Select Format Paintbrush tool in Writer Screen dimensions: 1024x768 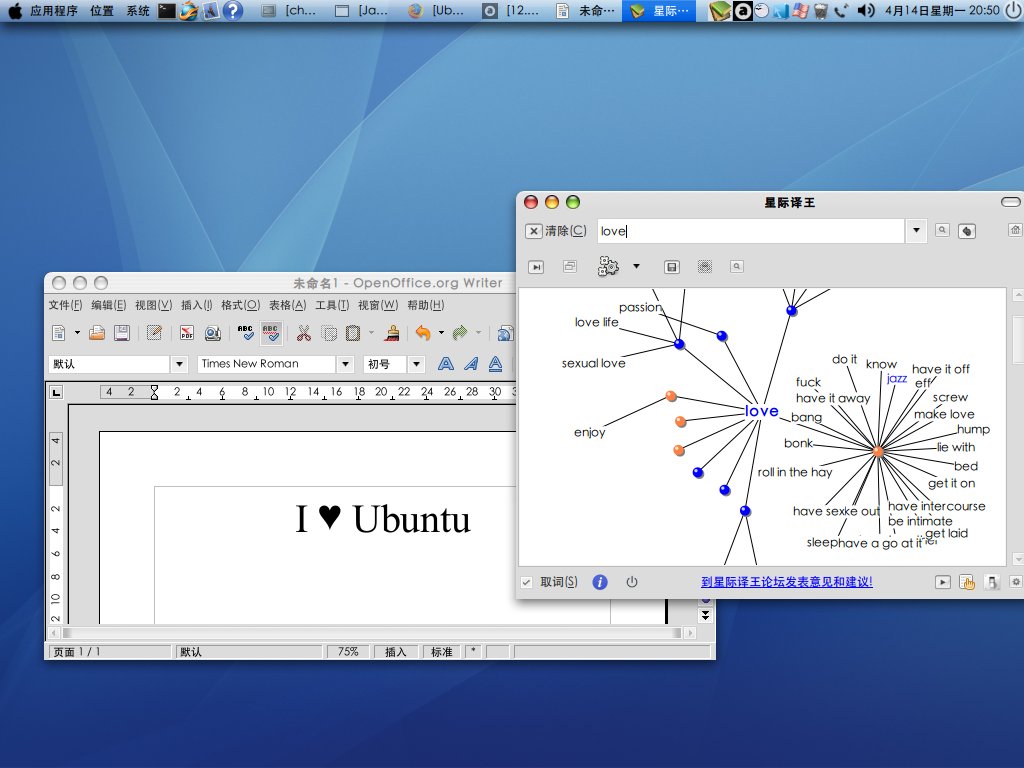click(x=392, y=333)
